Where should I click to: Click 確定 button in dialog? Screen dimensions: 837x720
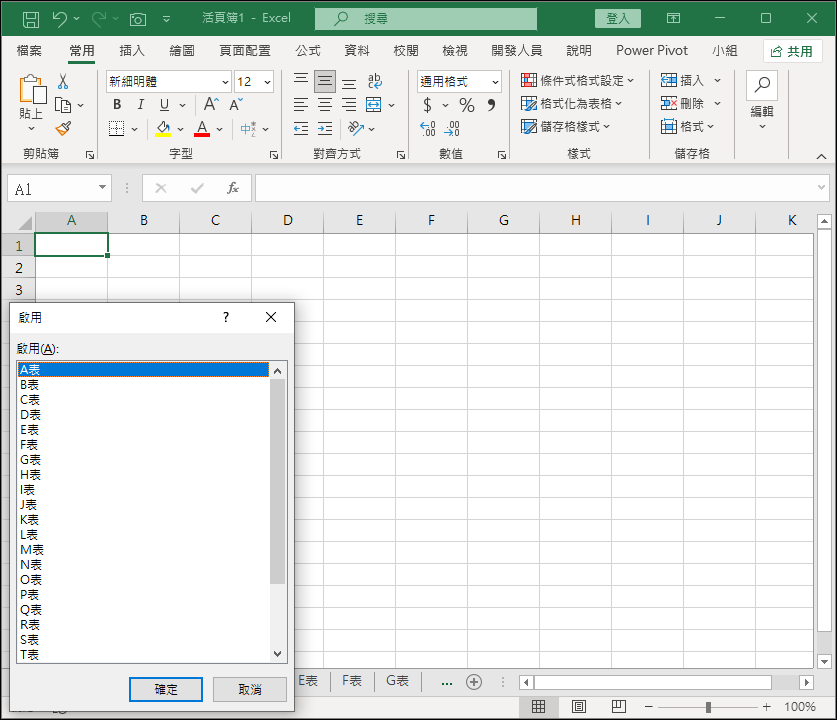coord(165,690)
